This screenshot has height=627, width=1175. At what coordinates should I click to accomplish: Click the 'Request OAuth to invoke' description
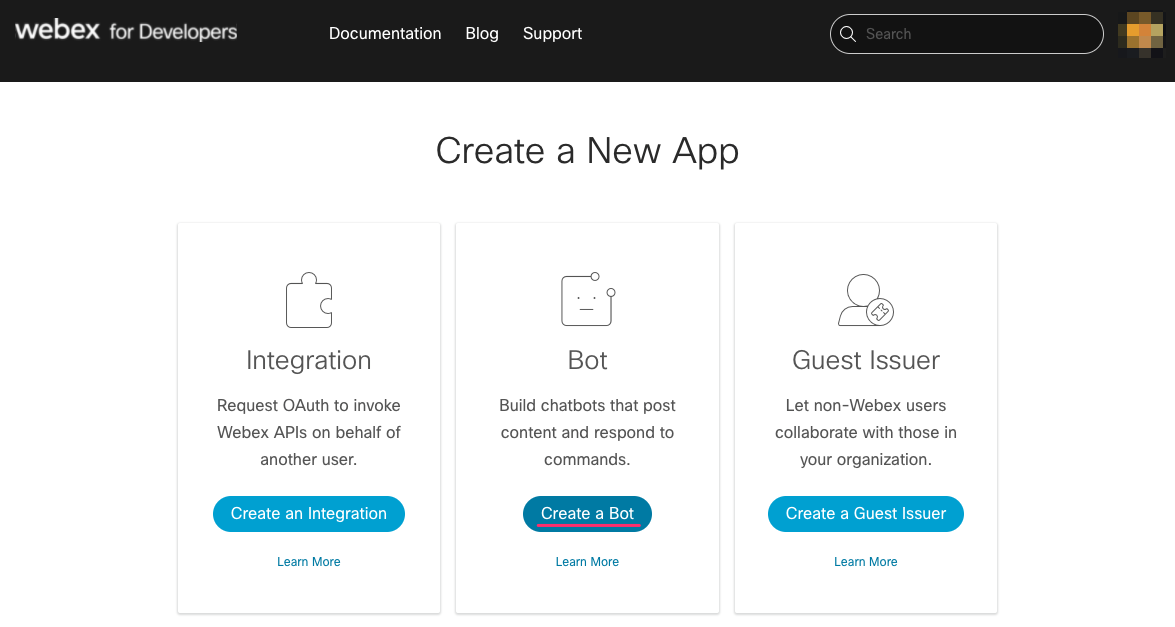click(309, 432)
